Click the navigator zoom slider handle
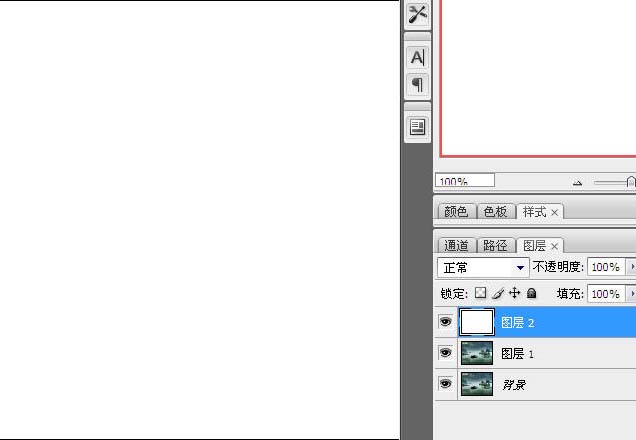This screenshot has width=636, height=440. [x=630, y=182]
